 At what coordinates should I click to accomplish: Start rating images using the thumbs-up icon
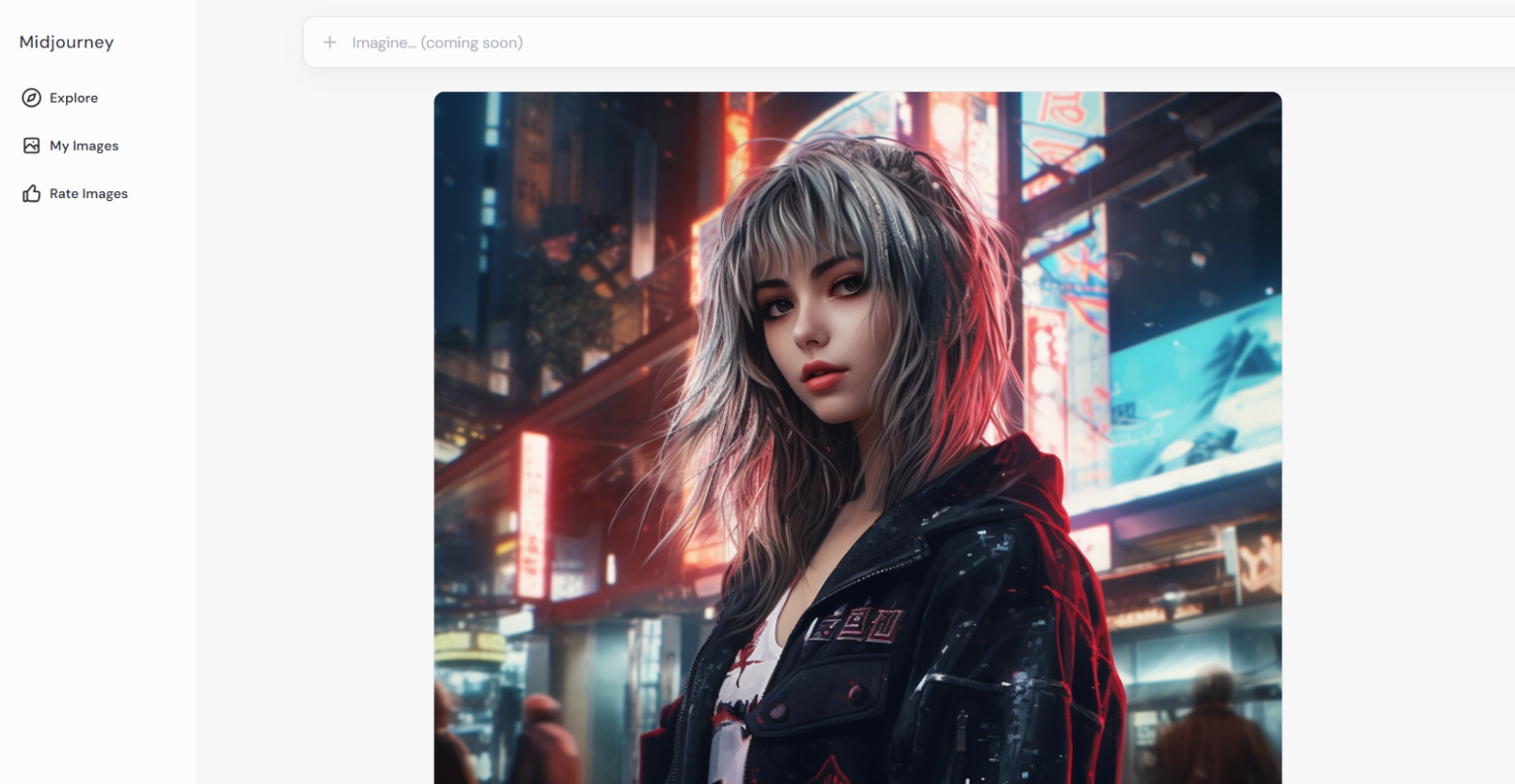click(x=31, y=193)
